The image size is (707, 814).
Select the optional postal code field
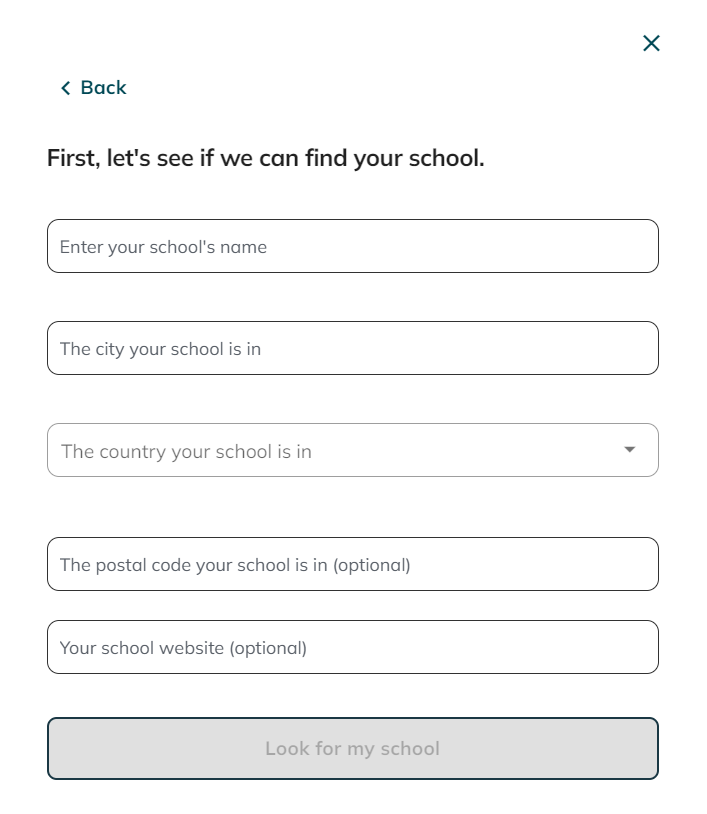[352, 564]
